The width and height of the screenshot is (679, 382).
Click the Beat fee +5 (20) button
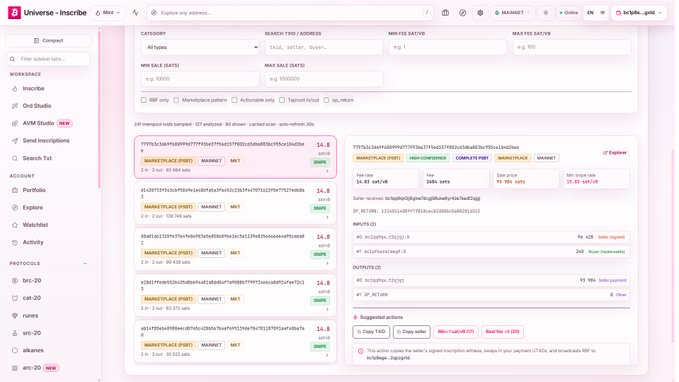click(502, 332)
